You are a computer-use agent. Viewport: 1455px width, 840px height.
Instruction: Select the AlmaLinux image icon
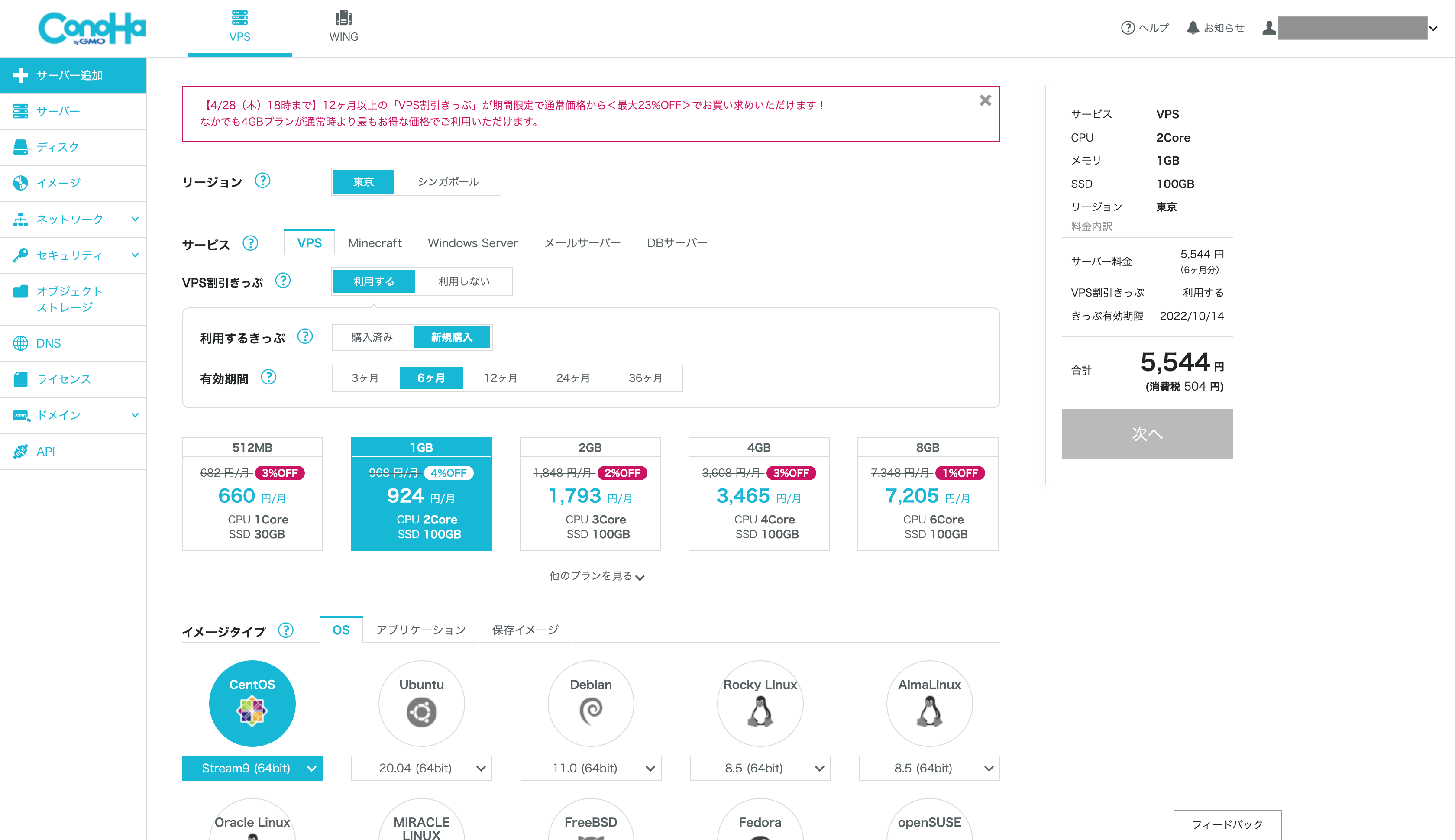(929, 703)
